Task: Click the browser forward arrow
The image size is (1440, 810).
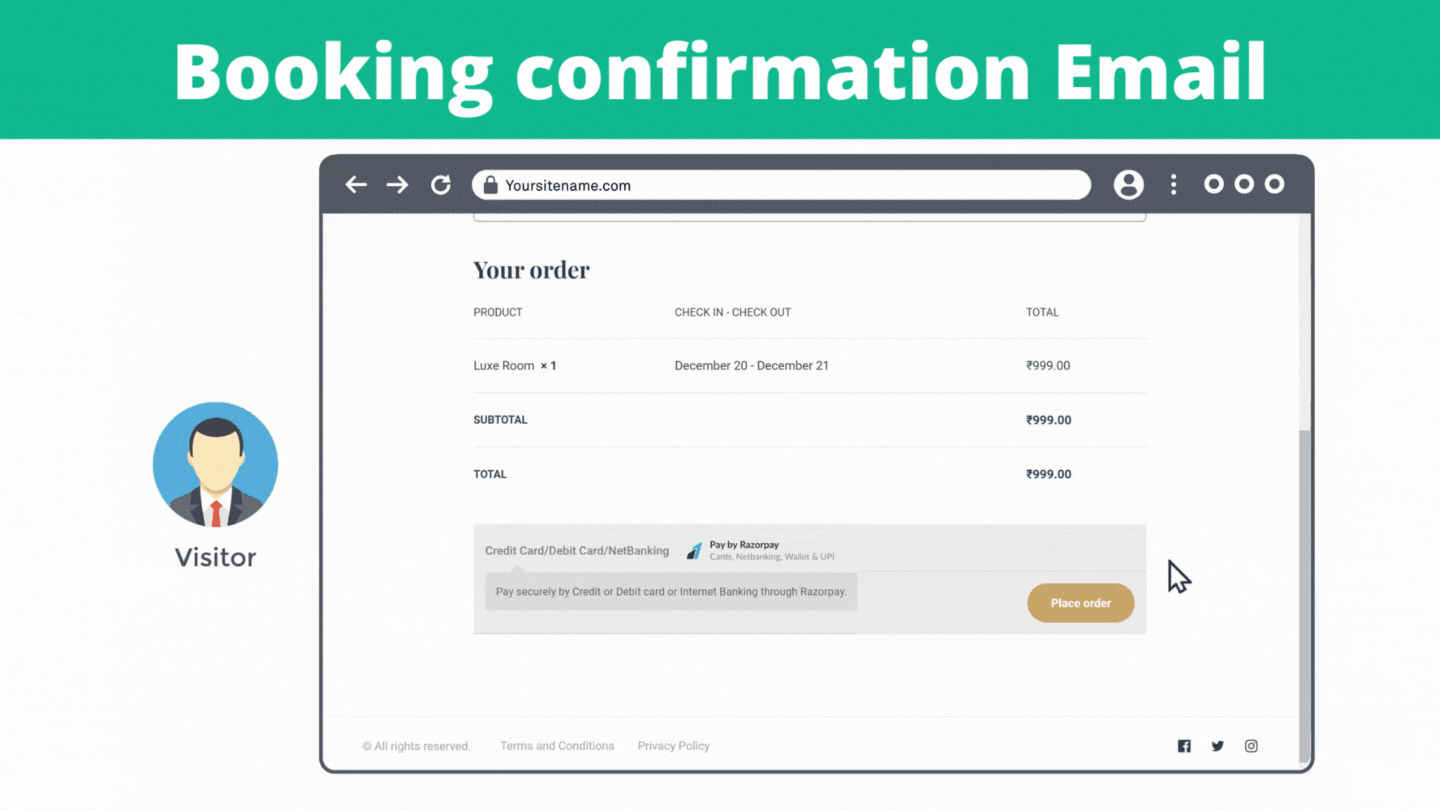Action: coord(397,185)
